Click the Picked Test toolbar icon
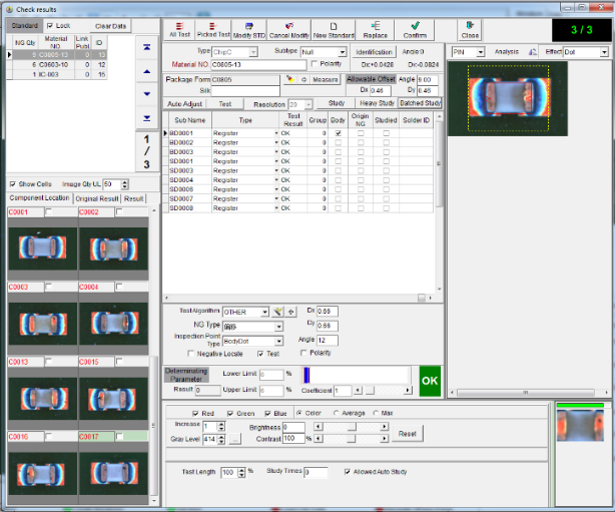 click(213, 25)
